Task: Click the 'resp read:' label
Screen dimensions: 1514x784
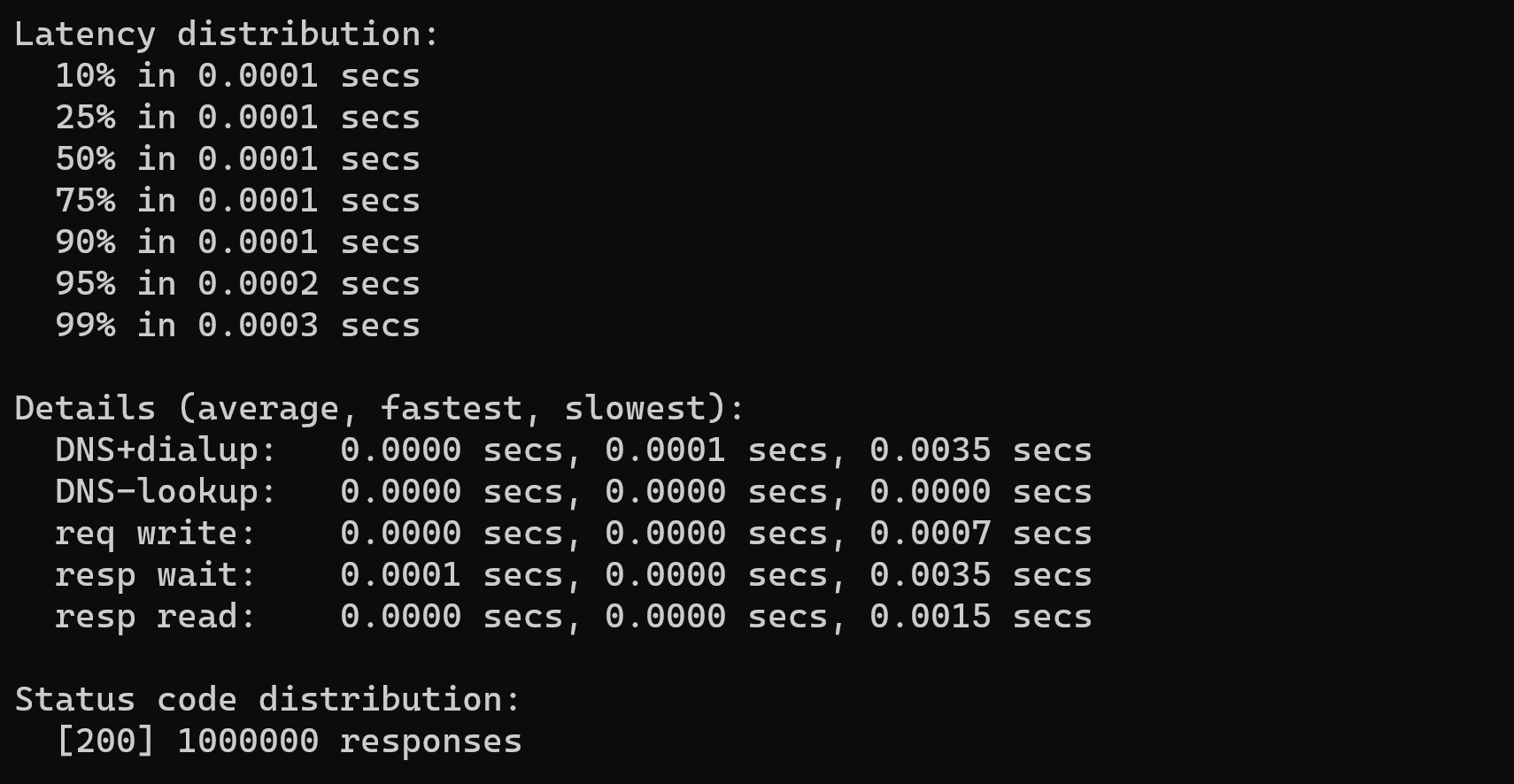Action: pos(156,617)
